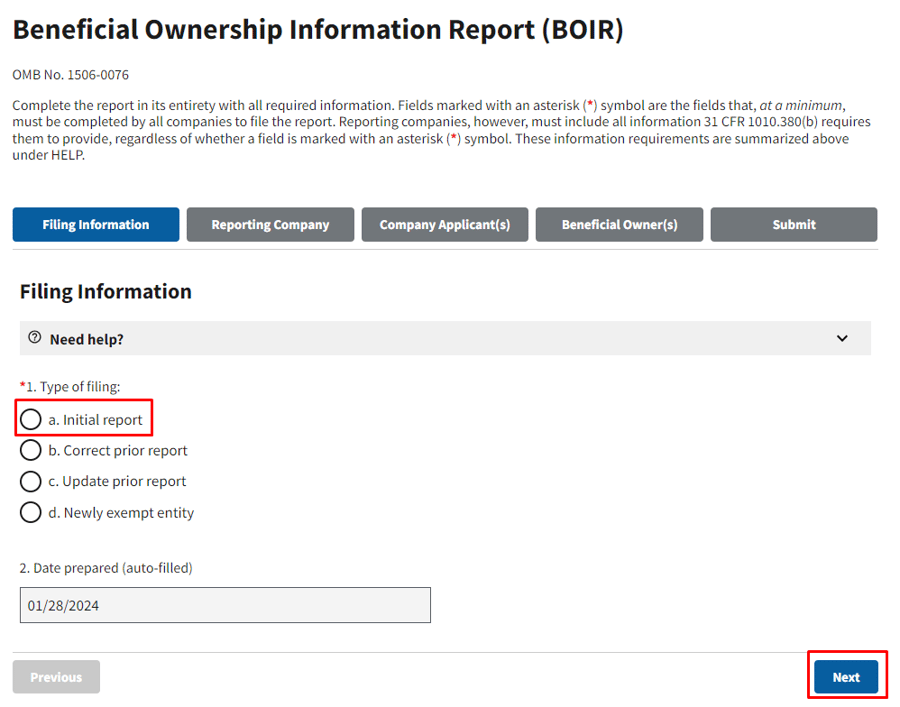900x707 pixels.
Task: Click the question mark icon beside Need help
Action: pos(34,338)
